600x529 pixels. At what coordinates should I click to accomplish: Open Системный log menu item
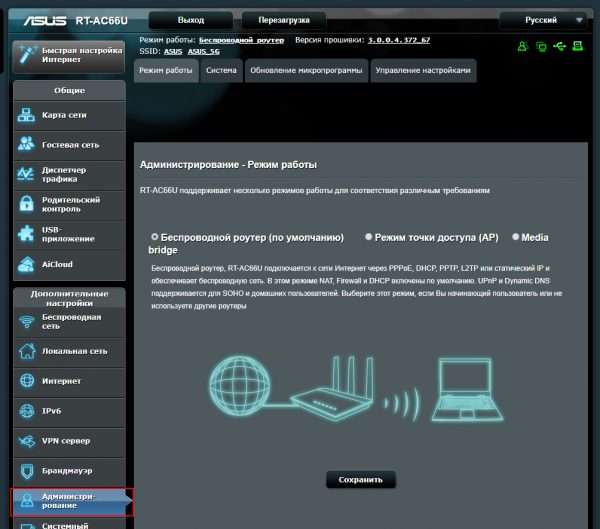click(x=69, y=524)
